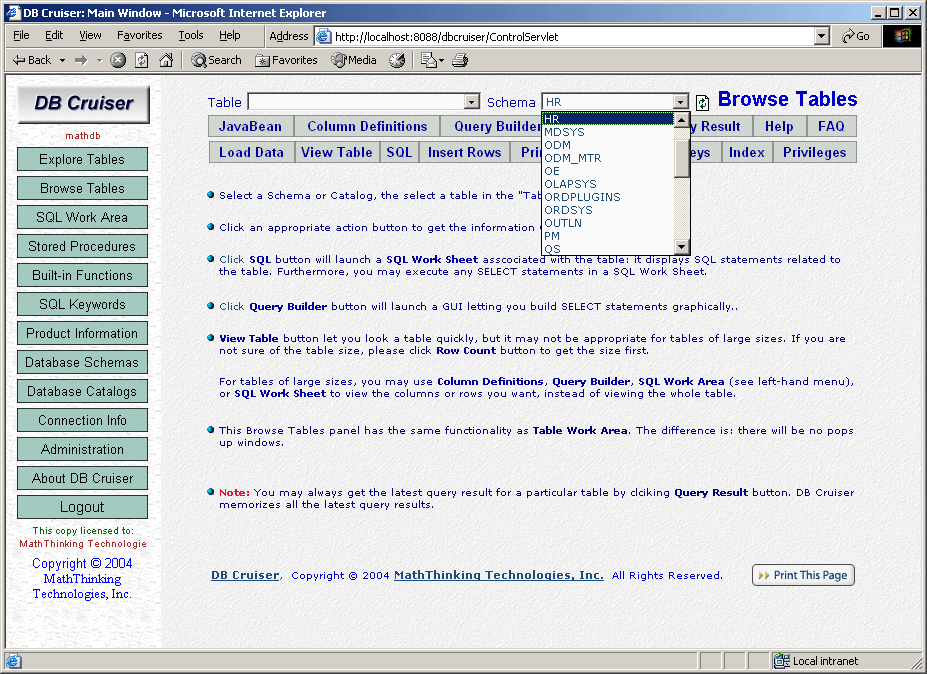Image resolution: width=927 pixels, height=674 pixels.
Task: Select MDSYS in schema list
Action: [608, 132]
